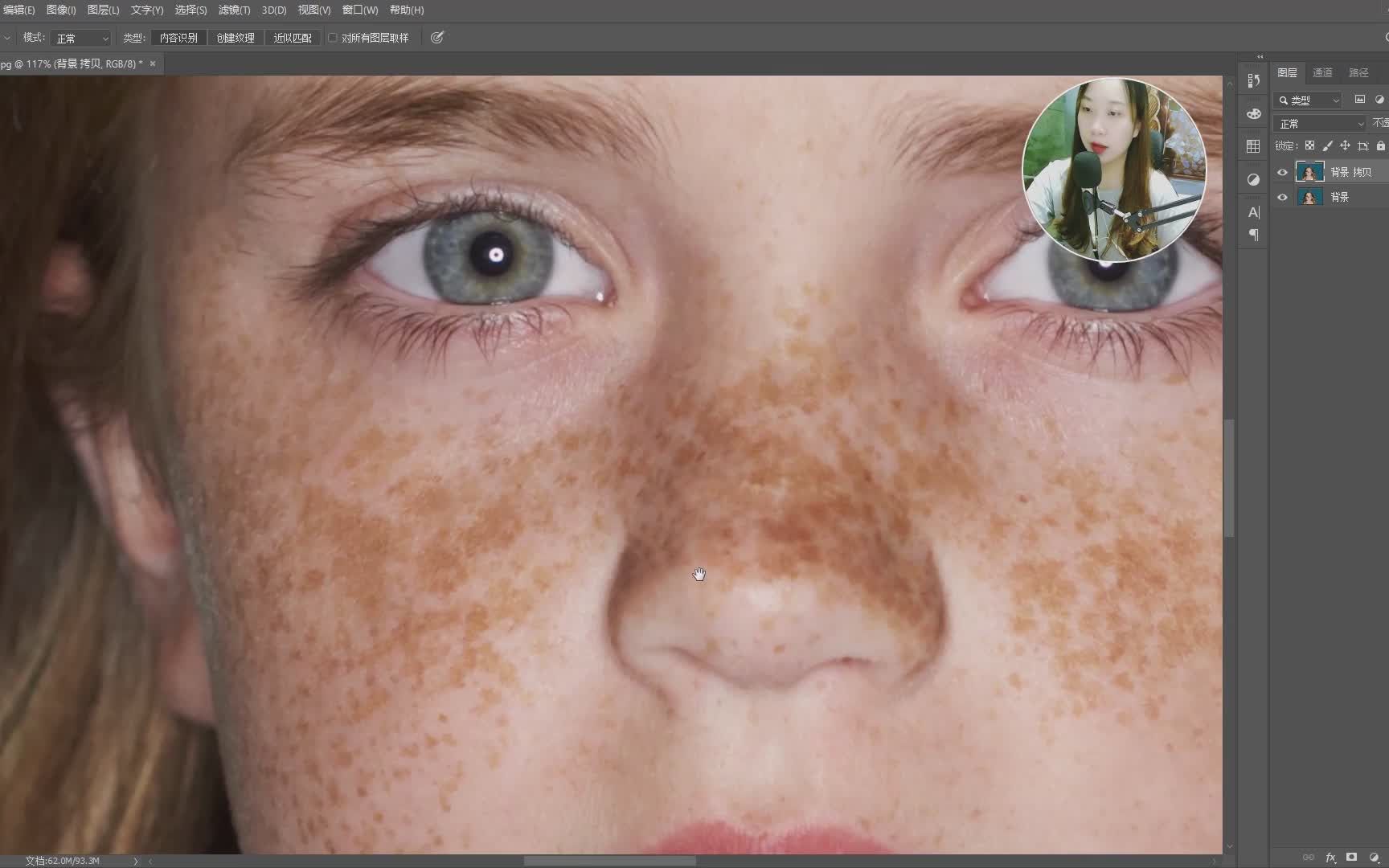Image resolution: width=1389 pixels, height=868 pixels.
Task: Open the 模式 正常 dropdown
Action: coord(80,38)
